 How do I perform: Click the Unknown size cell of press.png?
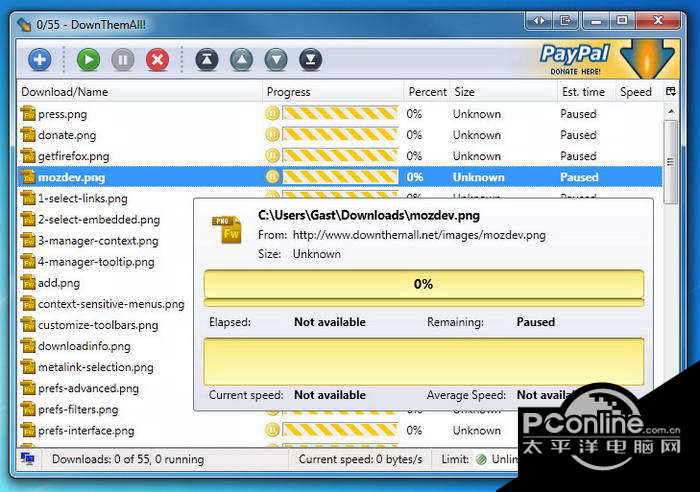(x=477, y=114)
